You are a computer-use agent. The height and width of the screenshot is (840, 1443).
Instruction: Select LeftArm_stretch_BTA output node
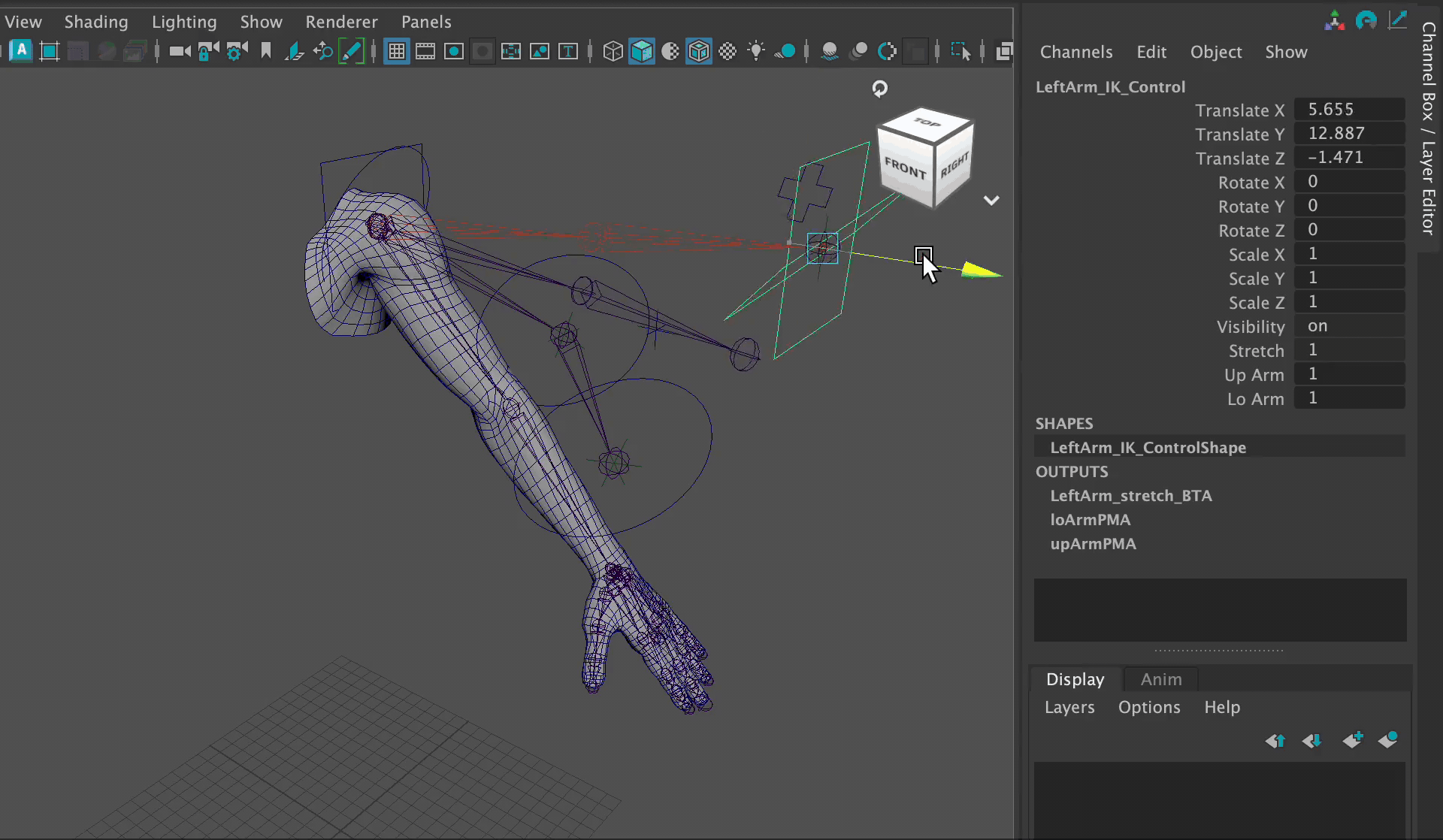[1130, 496]
